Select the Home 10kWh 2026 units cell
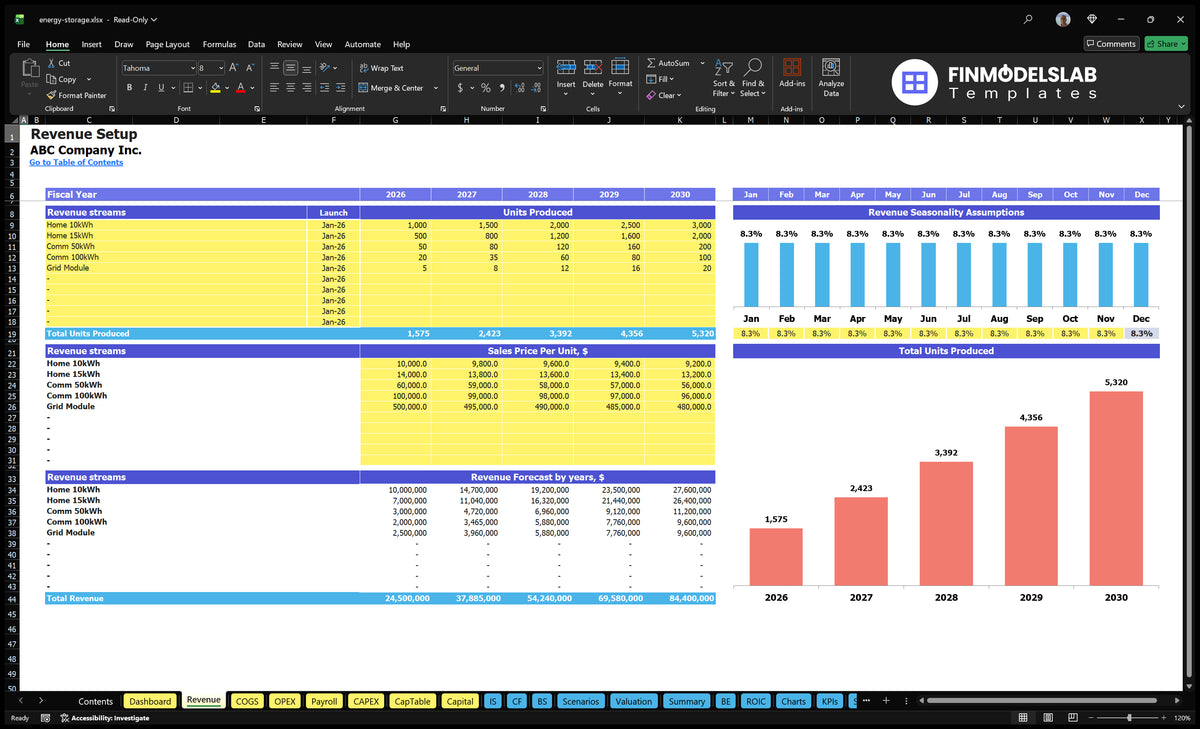The image size is (1200, 729). [396, 225]
